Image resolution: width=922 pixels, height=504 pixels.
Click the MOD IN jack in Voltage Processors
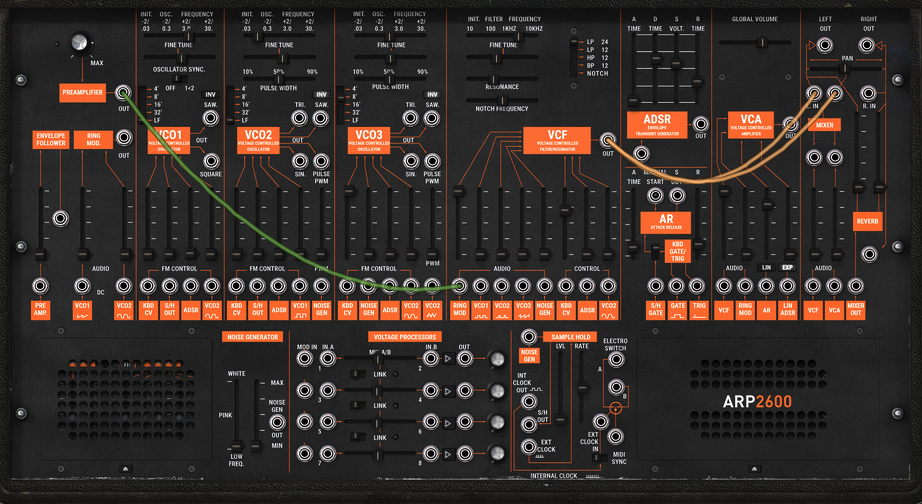point(305,358)
